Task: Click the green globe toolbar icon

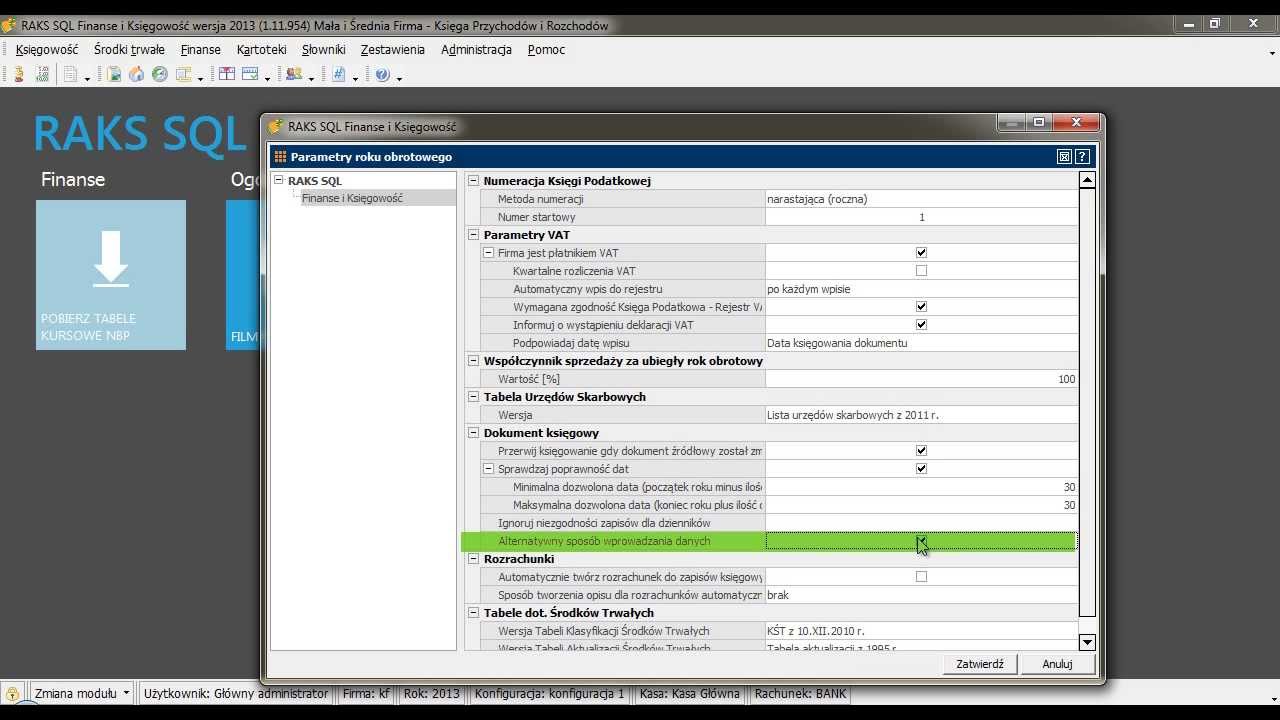Action: click(x=160, y=75)
